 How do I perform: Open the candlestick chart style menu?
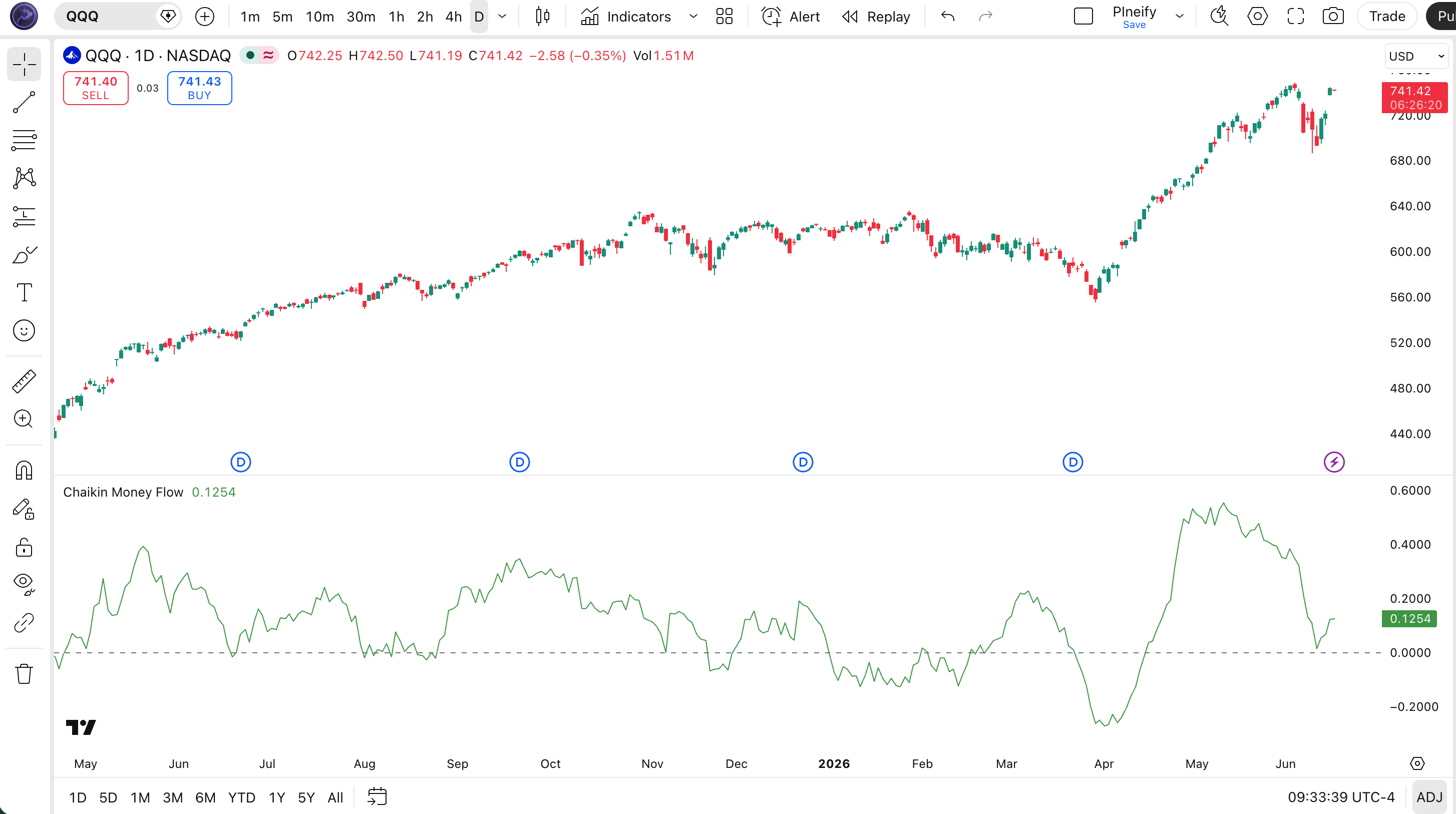tap(542, 17)
